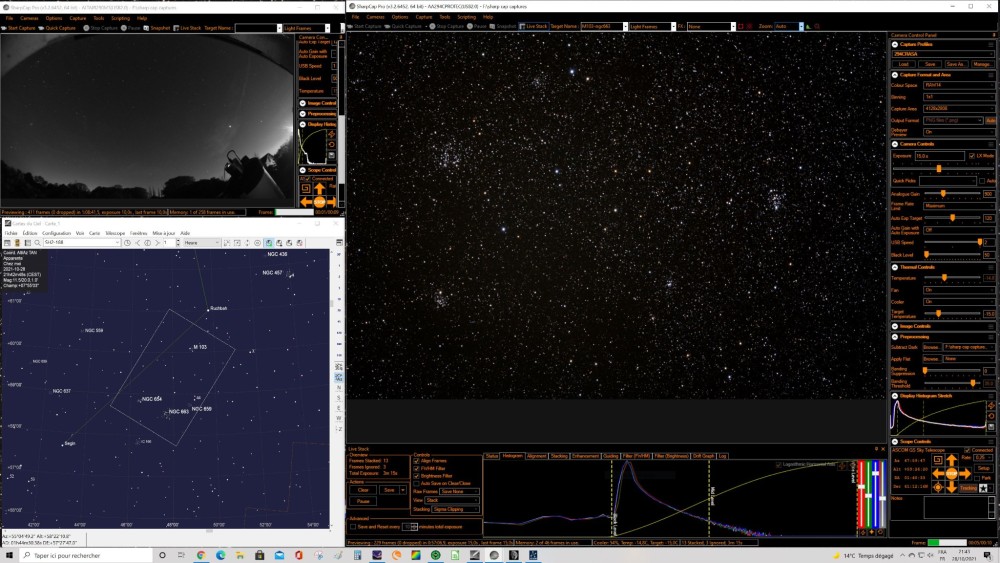This screenshot has height=563, width=1000.
Task: Toggle the FWHM Filter checkbox
Action: (x=416, y=469)
